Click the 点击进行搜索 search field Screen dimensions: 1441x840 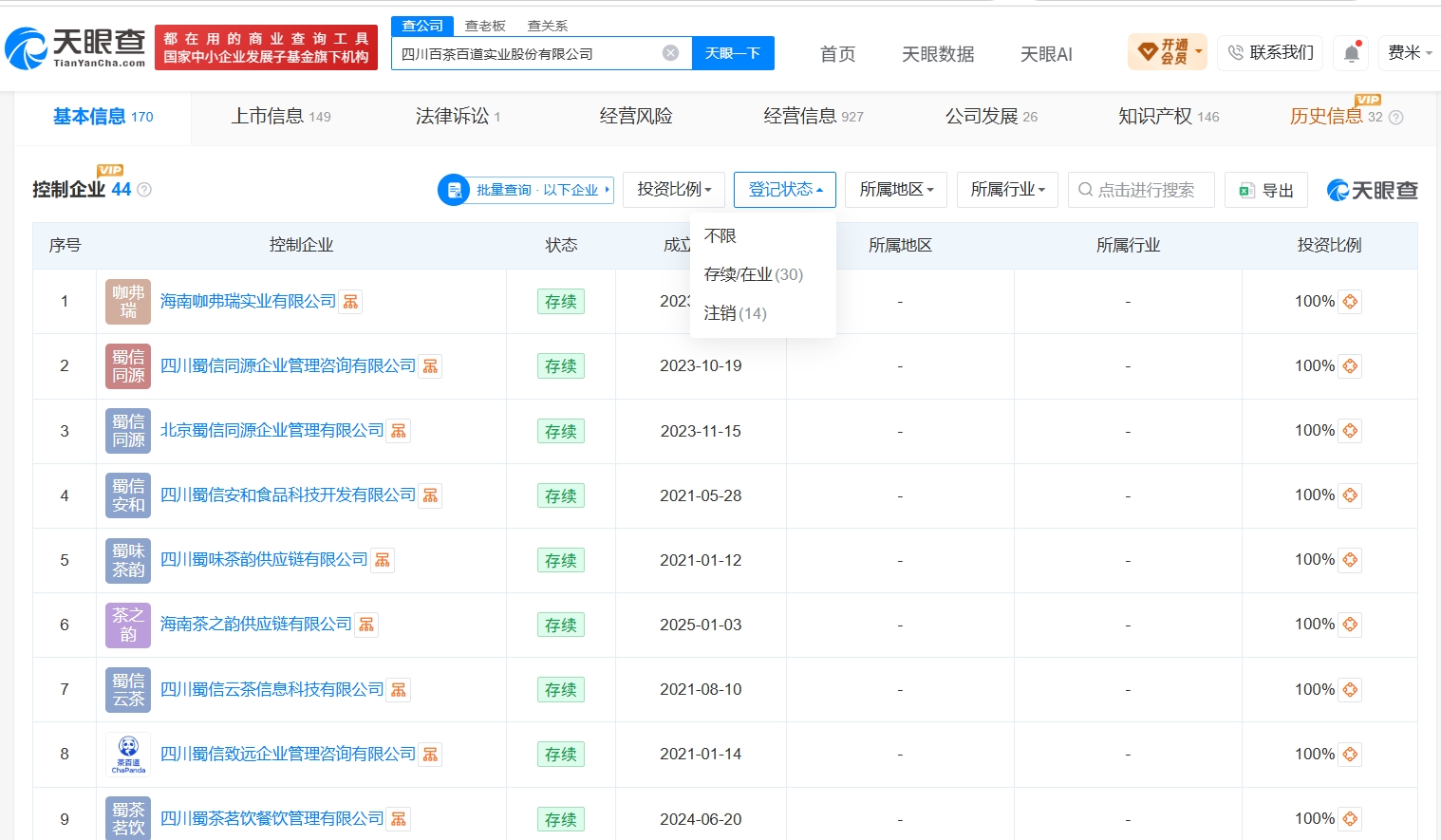point(1141,190)
